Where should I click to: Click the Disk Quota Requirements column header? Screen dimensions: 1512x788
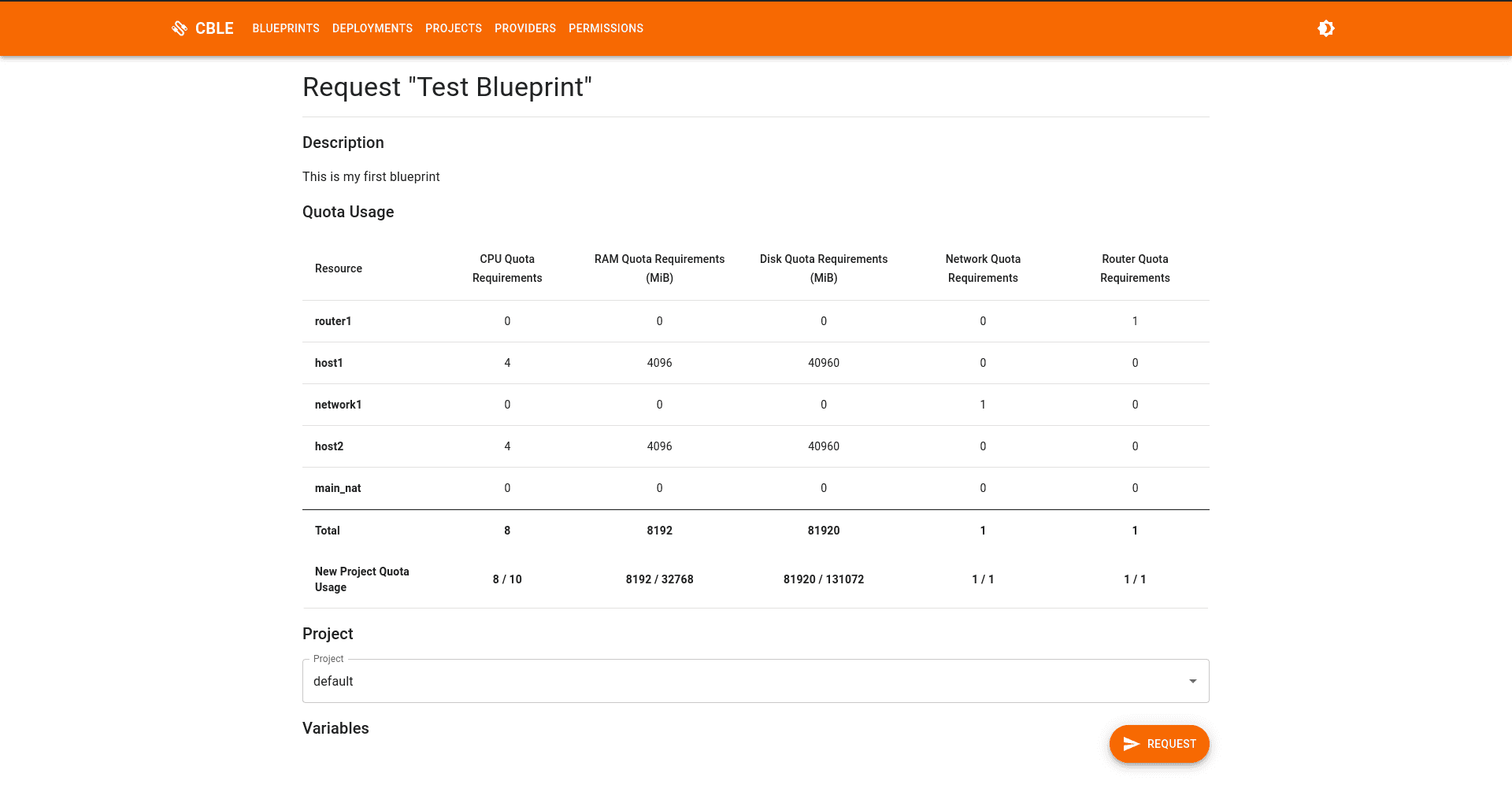[x=824, y=268]
